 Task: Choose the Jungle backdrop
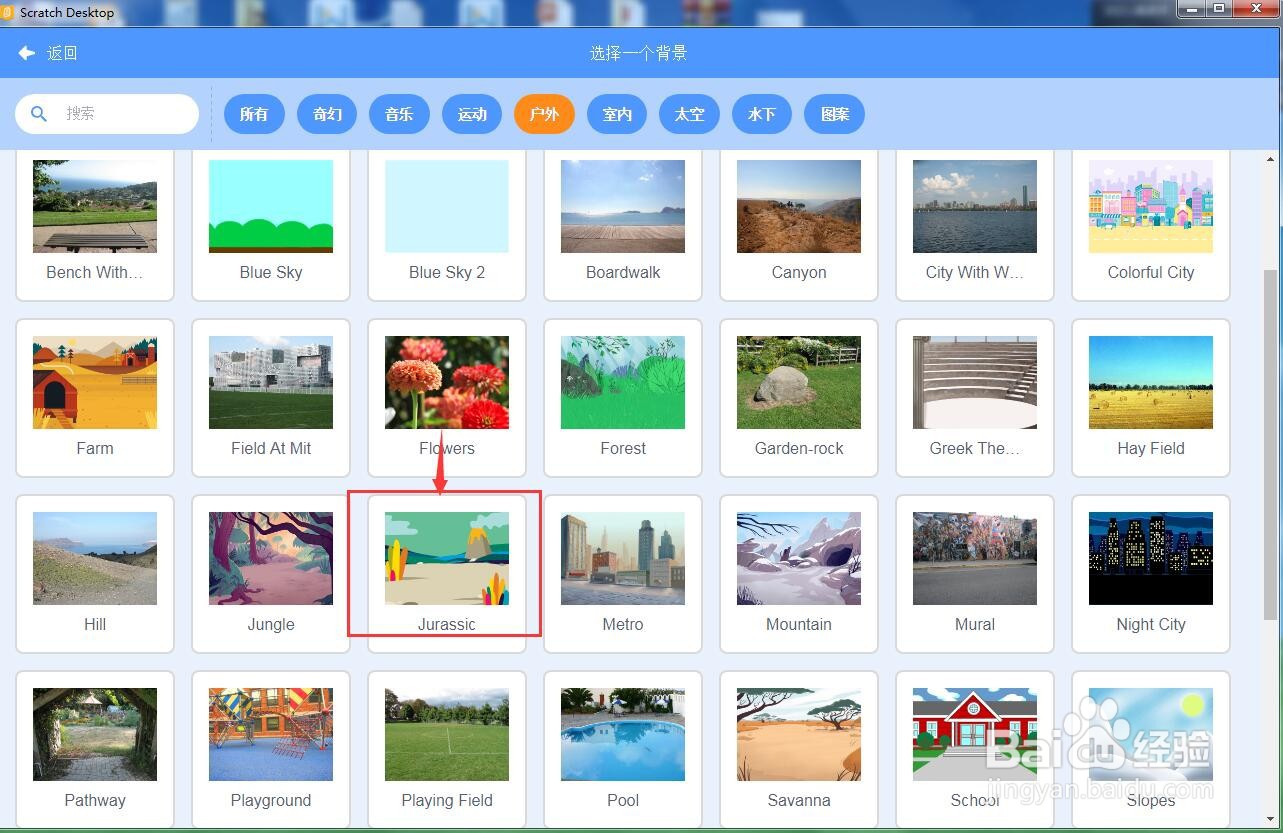point(271,573)
